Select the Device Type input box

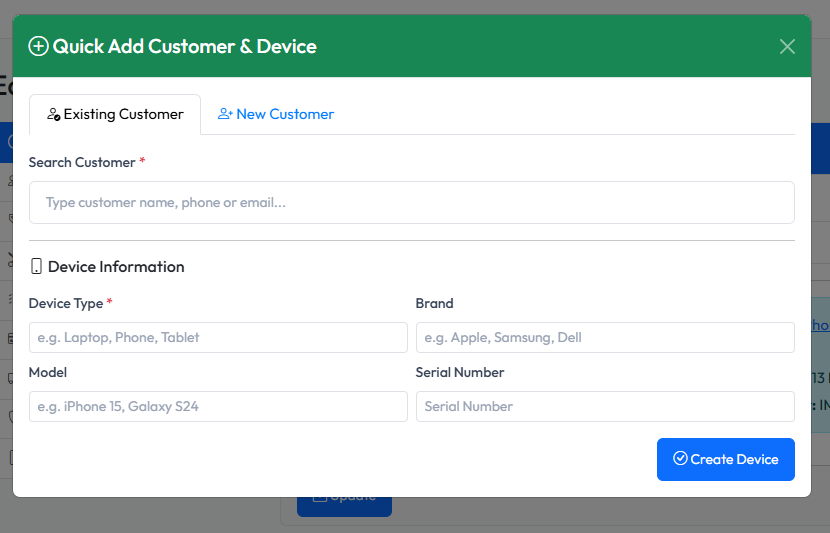click(218, 337)
